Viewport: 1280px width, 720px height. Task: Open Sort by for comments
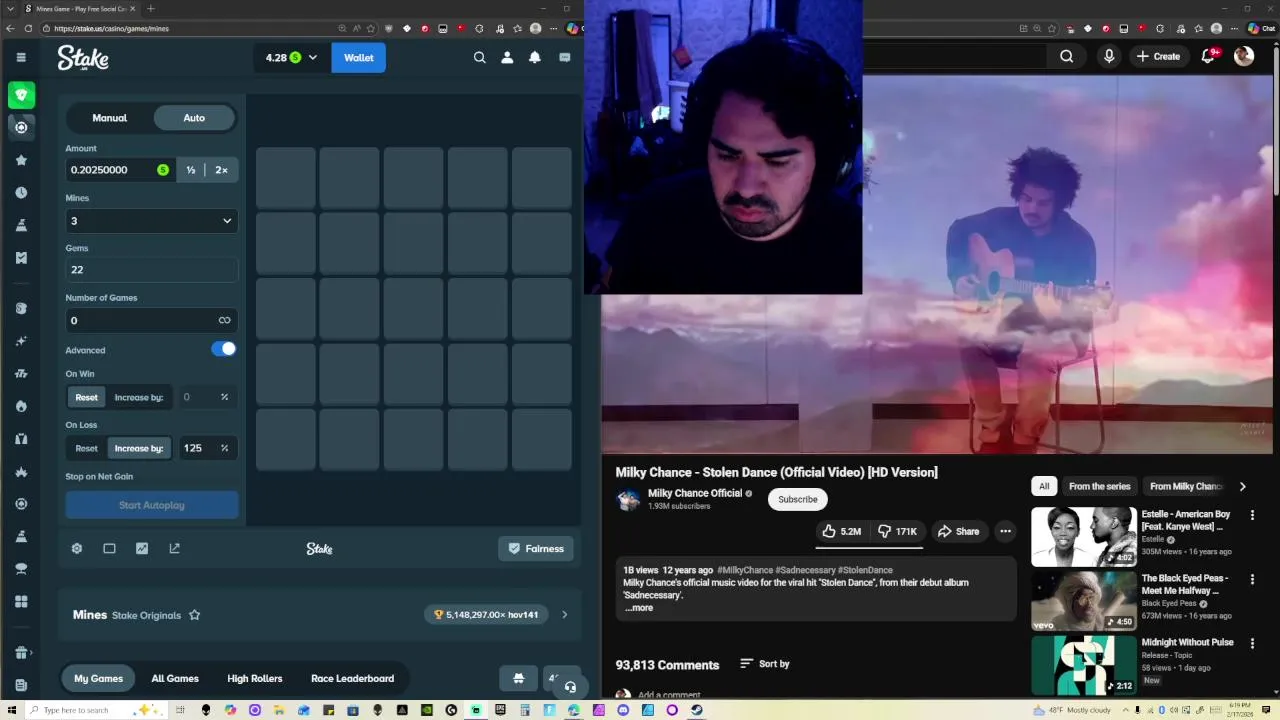(765, 664)
